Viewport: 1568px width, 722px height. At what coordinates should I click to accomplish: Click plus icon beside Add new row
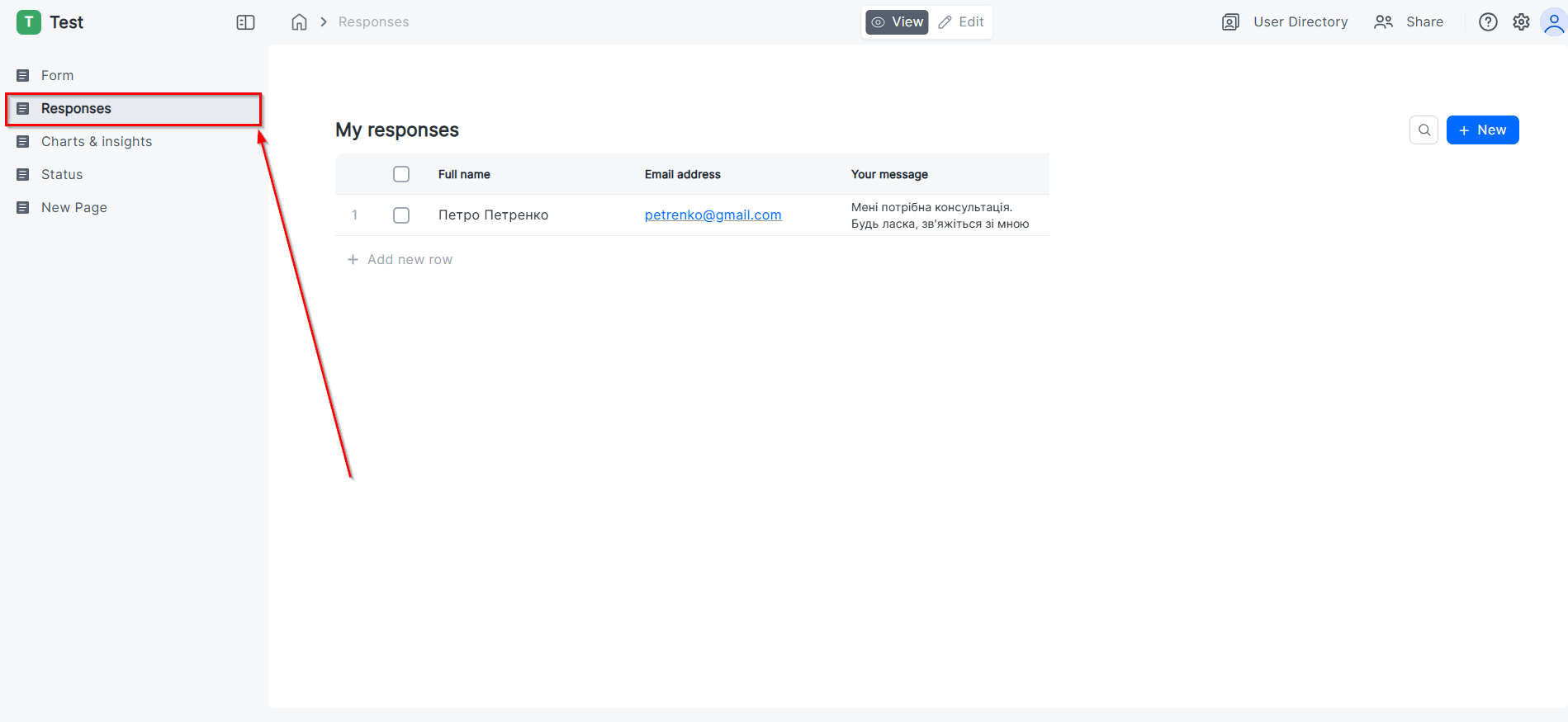pyautogui.click(x=353, y=260)
